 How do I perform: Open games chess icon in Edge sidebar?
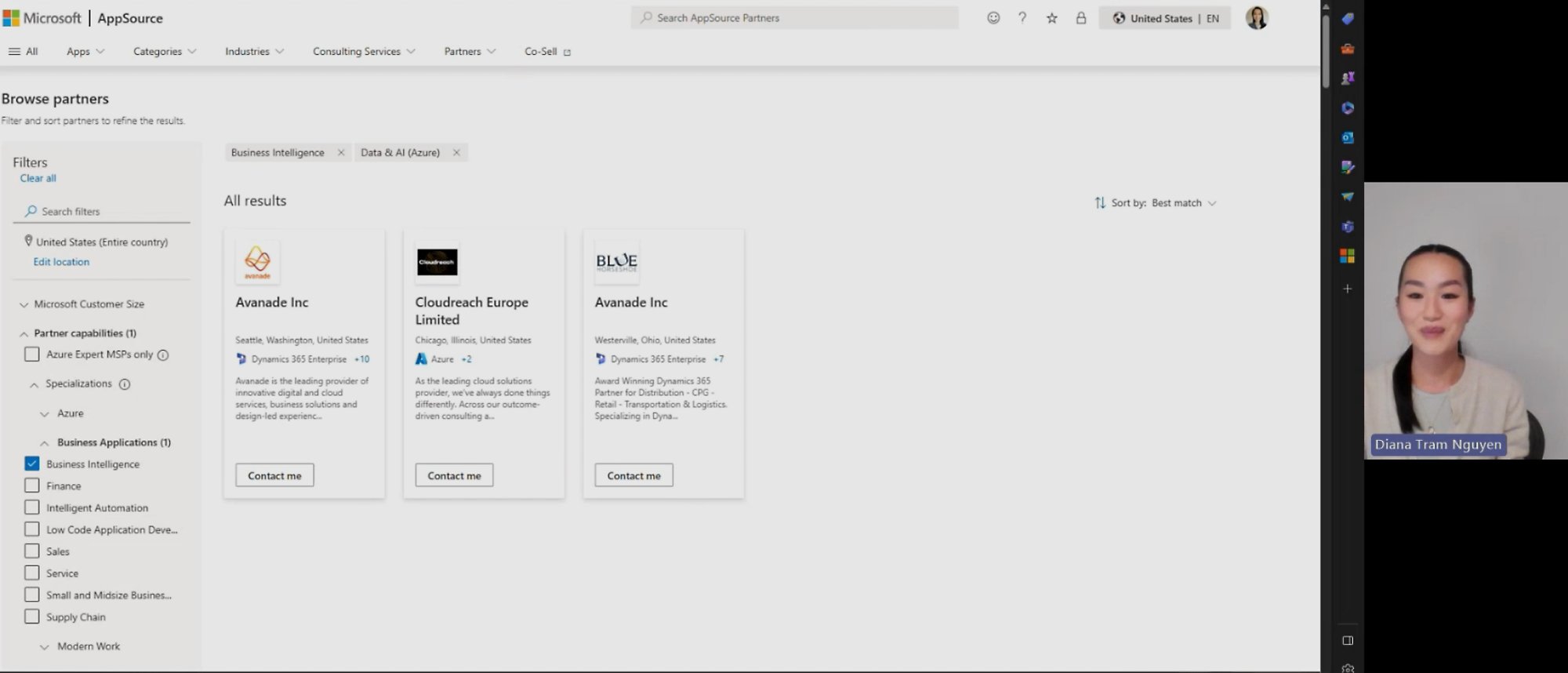click(1348, 78)
